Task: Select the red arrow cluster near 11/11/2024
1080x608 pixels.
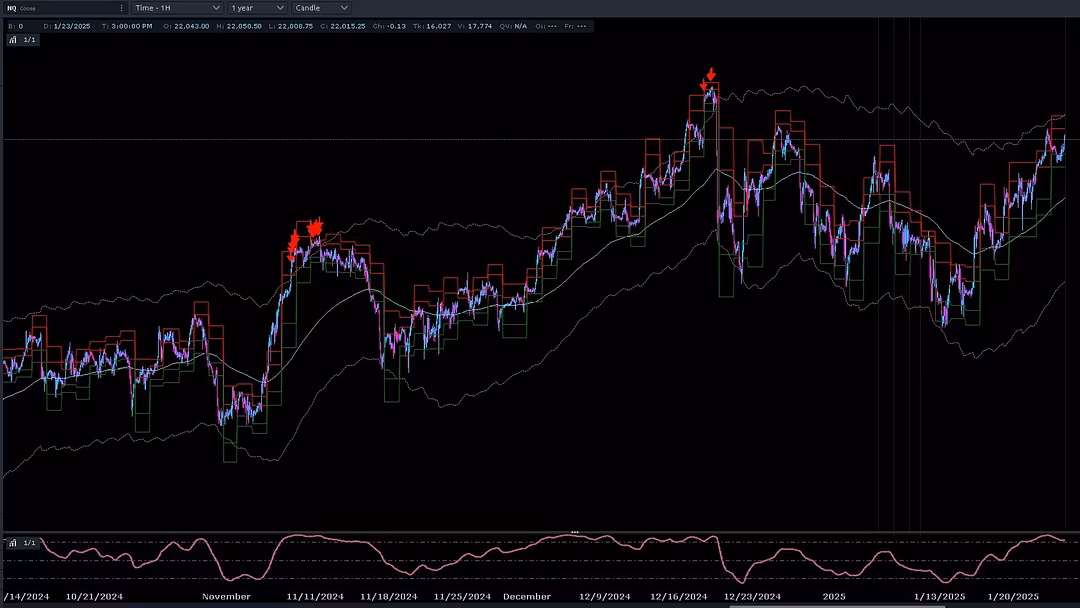Action: 305,233
